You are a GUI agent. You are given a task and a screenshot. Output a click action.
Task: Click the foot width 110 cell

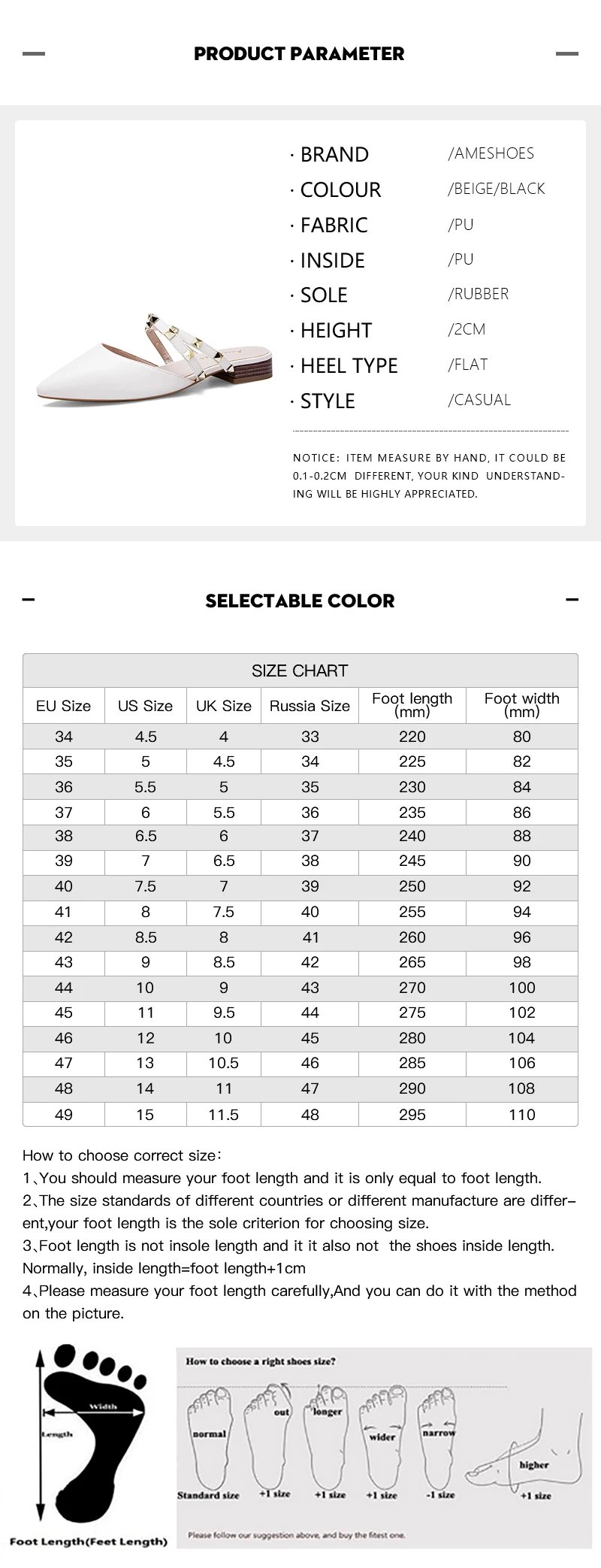pyautogui.click(x=521, y=1115)
